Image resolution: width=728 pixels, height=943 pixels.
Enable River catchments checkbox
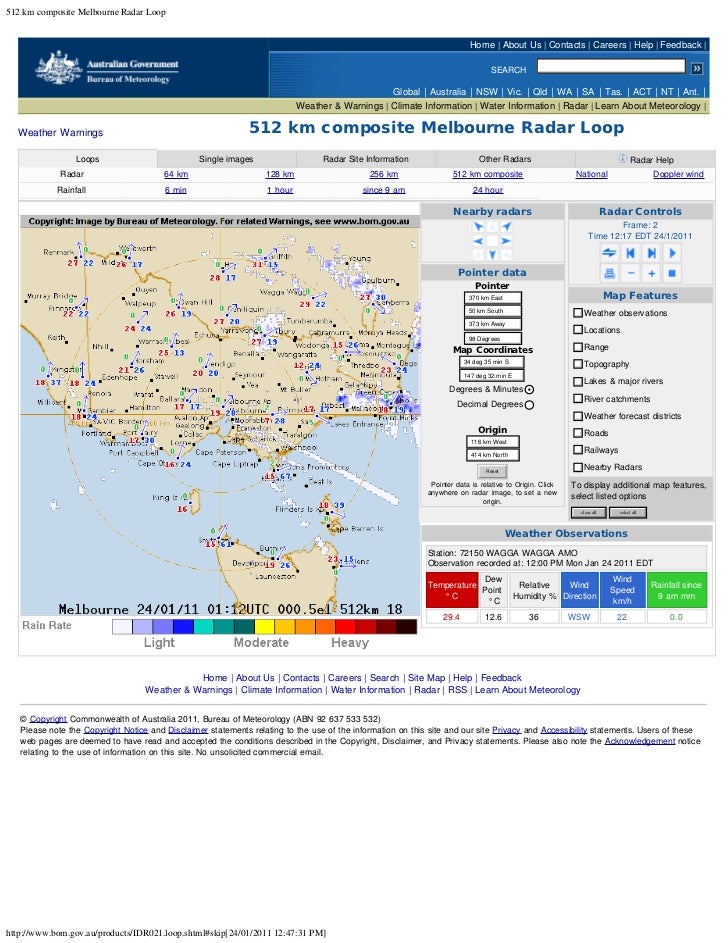pyautogui.click(x=578, y=398)
